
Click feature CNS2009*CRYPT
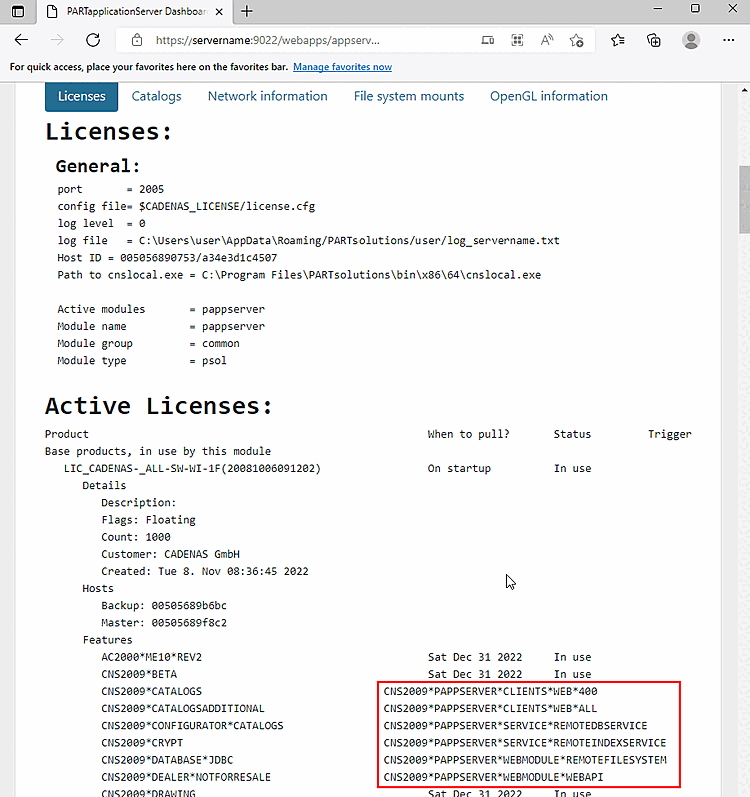[x=142, y=743]
